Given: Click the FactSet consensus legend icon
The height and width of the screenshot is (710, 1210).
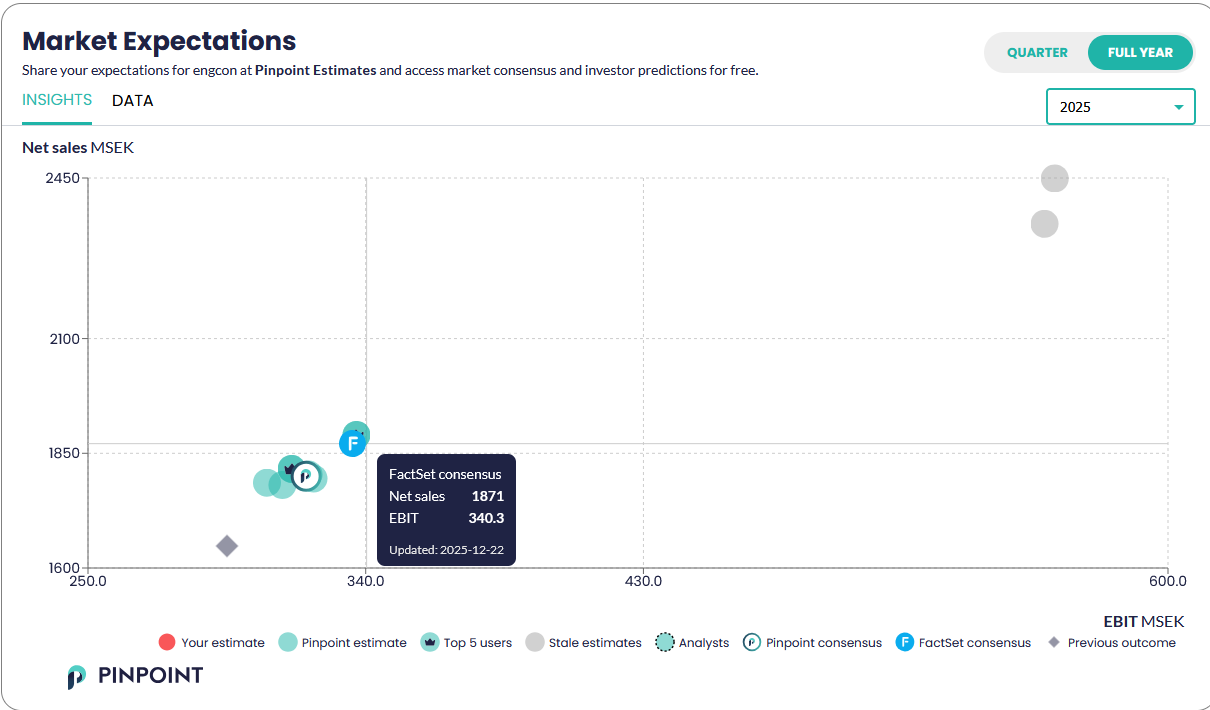Looking at the screenshot, I should pyautogui.click(x=904, y=643).
